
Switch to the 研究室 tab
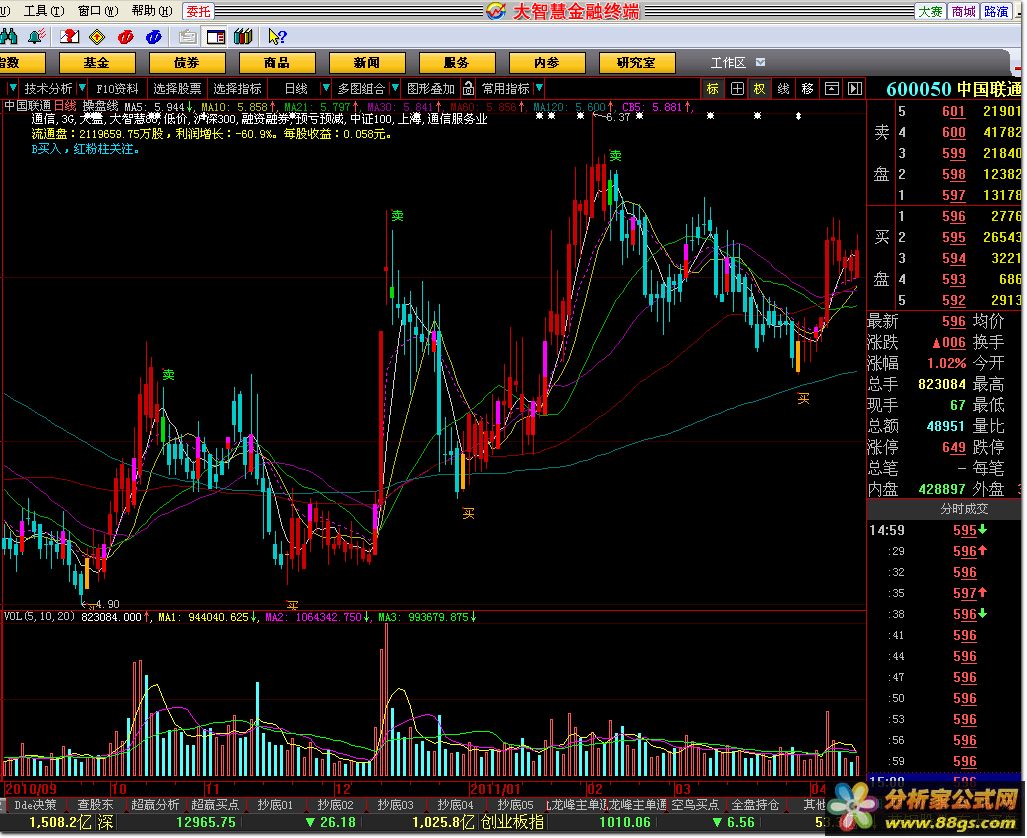click(637, 63)
